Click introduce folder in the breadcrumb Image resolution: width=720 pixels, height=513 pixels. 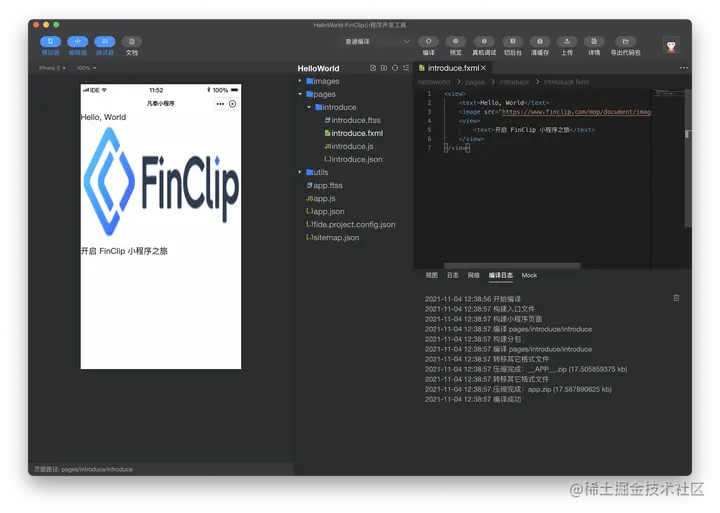click(x=514, y=82)
